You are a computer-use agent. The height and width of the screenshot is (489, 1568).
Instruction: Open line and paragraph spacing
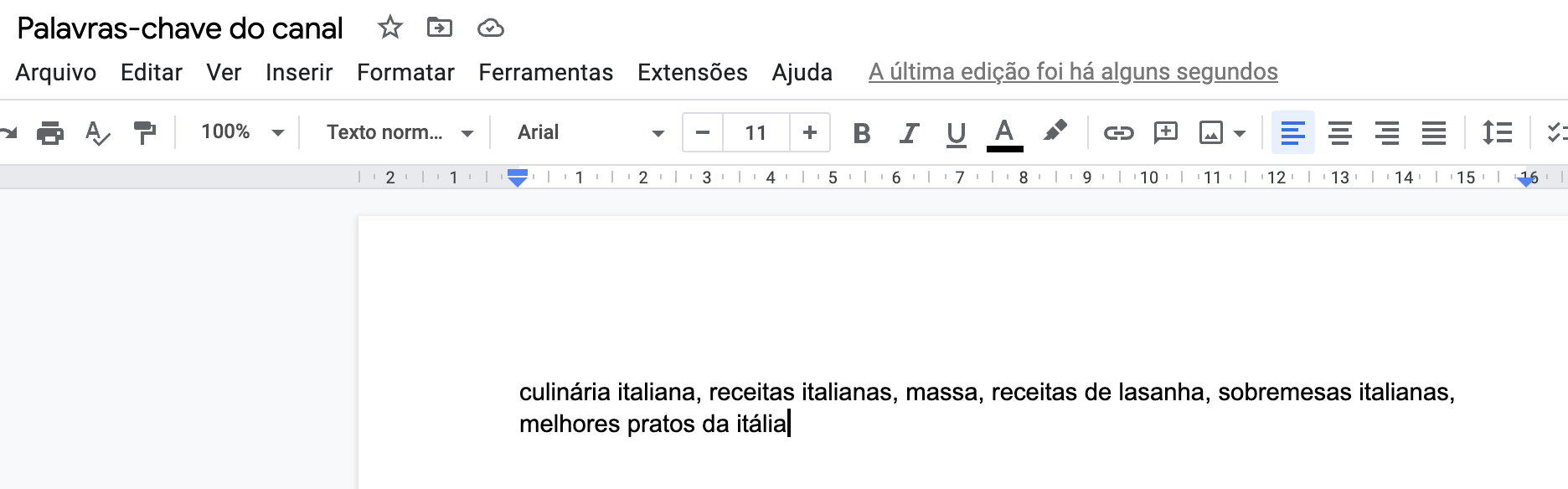coord(1497,132)
